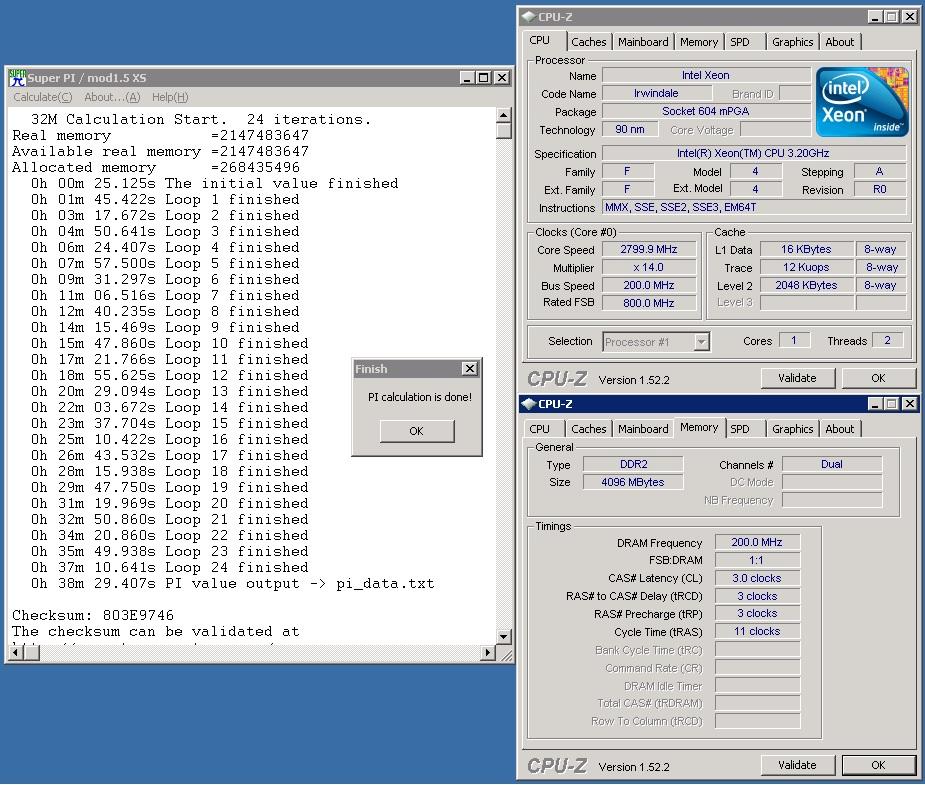925x785 pixels.
Task: Click the upper CPU-Z window title icon
Action: click(x=529, y=17)
